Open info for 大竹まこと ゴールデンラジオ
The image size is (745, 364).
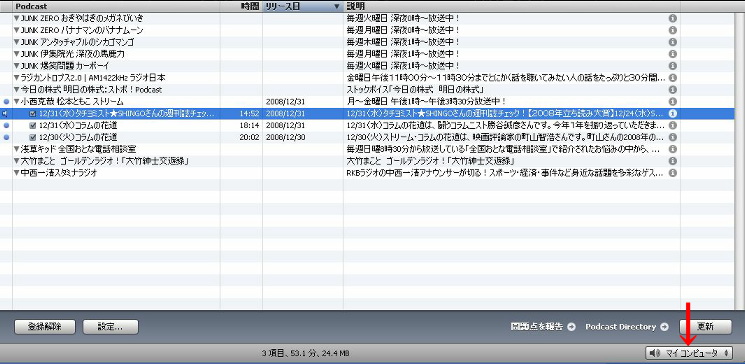pyautogui.click(x=672, y=162)
